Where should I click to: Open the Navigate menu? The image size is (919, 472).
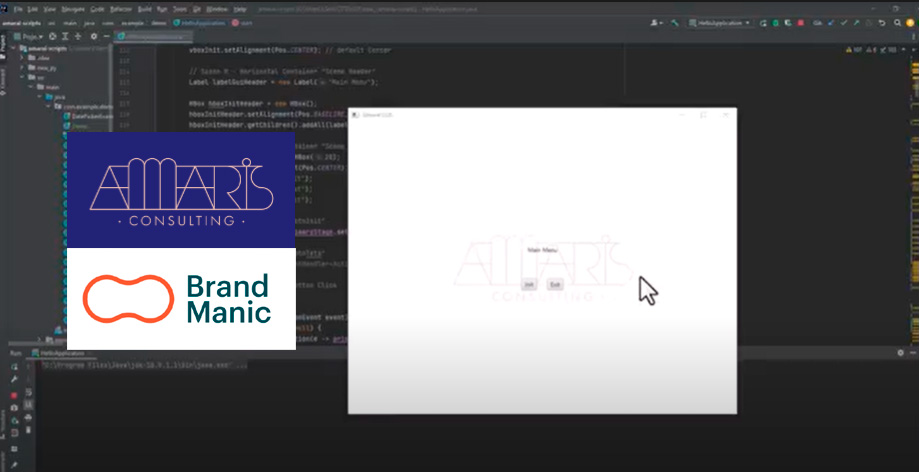[73, 10]
